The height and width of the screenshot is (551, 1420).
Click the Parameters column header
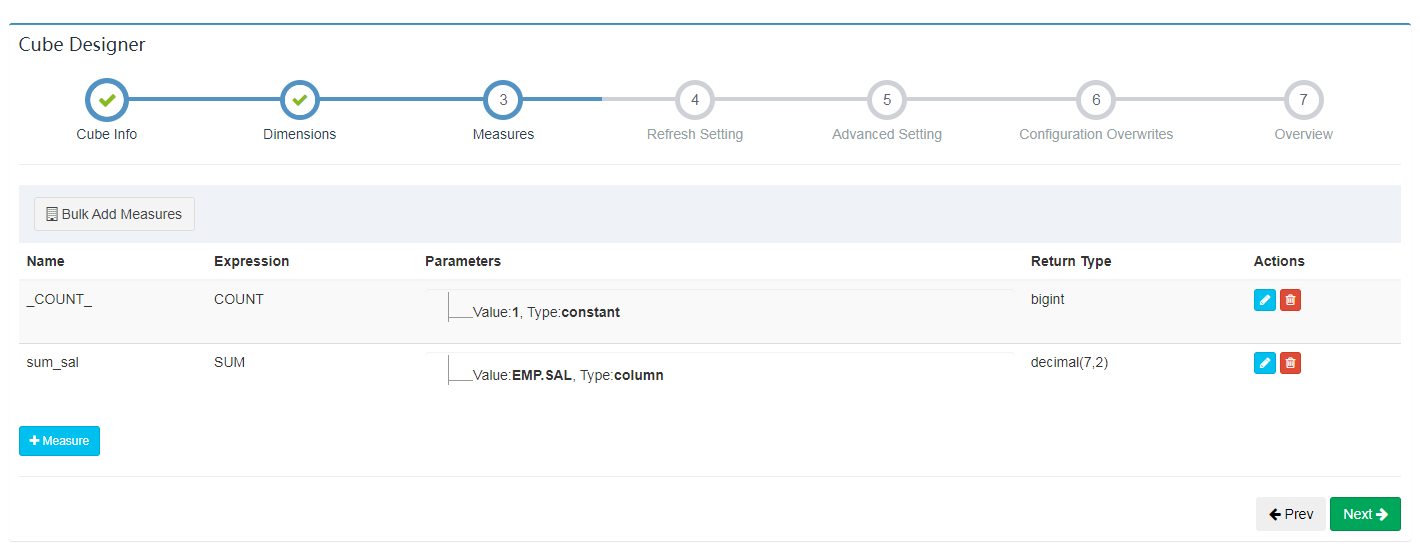[x=463, y=261]
